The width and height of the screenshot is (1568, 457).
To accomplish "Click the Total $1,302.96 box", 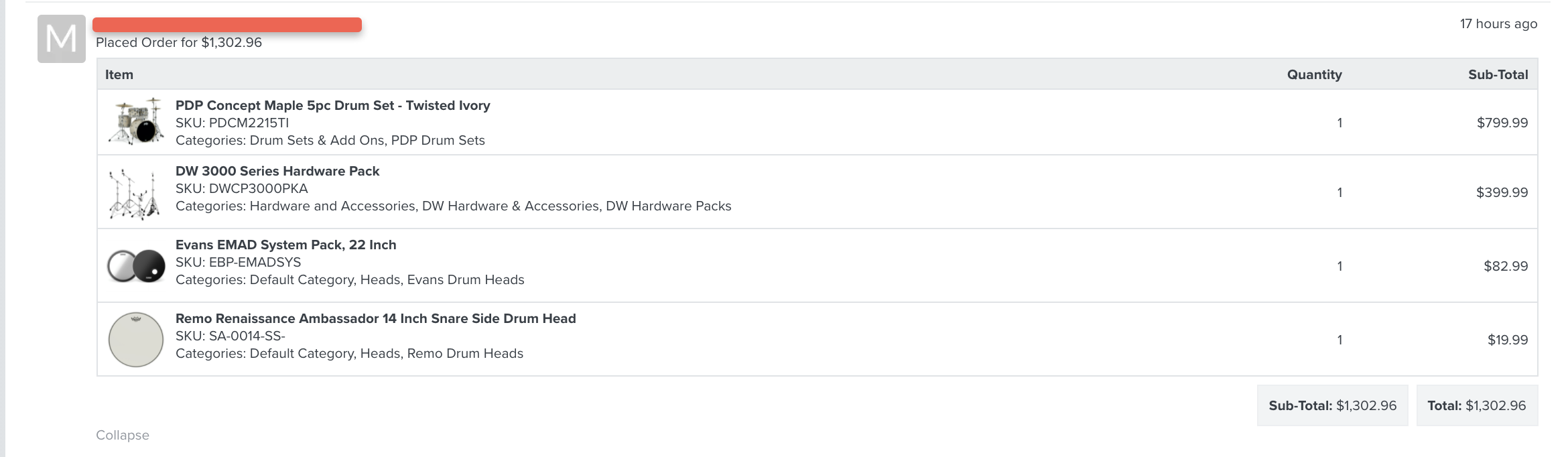I will (x=1477, y=405).
